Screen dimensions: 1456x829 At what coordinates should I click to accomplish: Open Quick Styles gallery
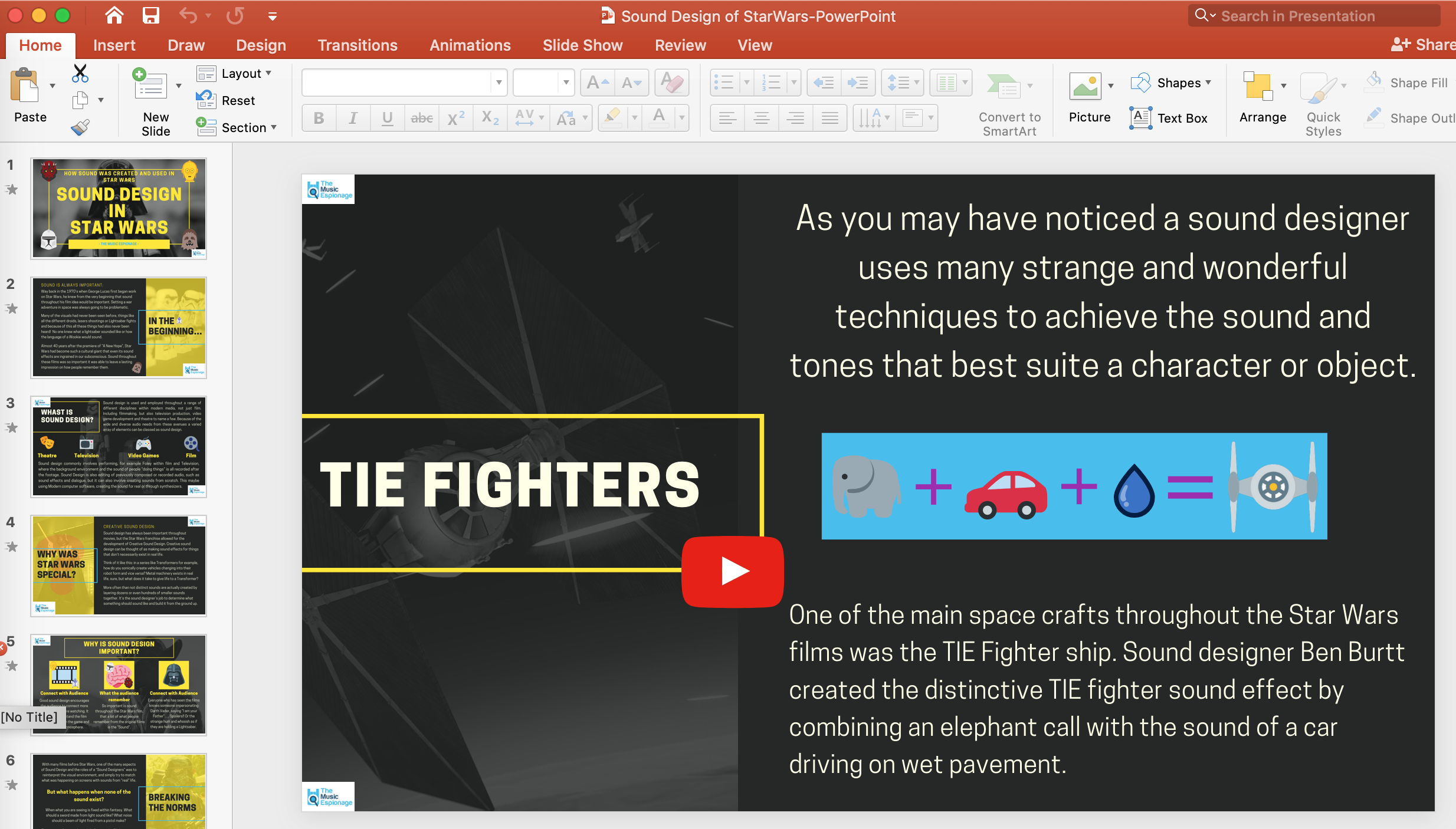(x=1323, y=105)
